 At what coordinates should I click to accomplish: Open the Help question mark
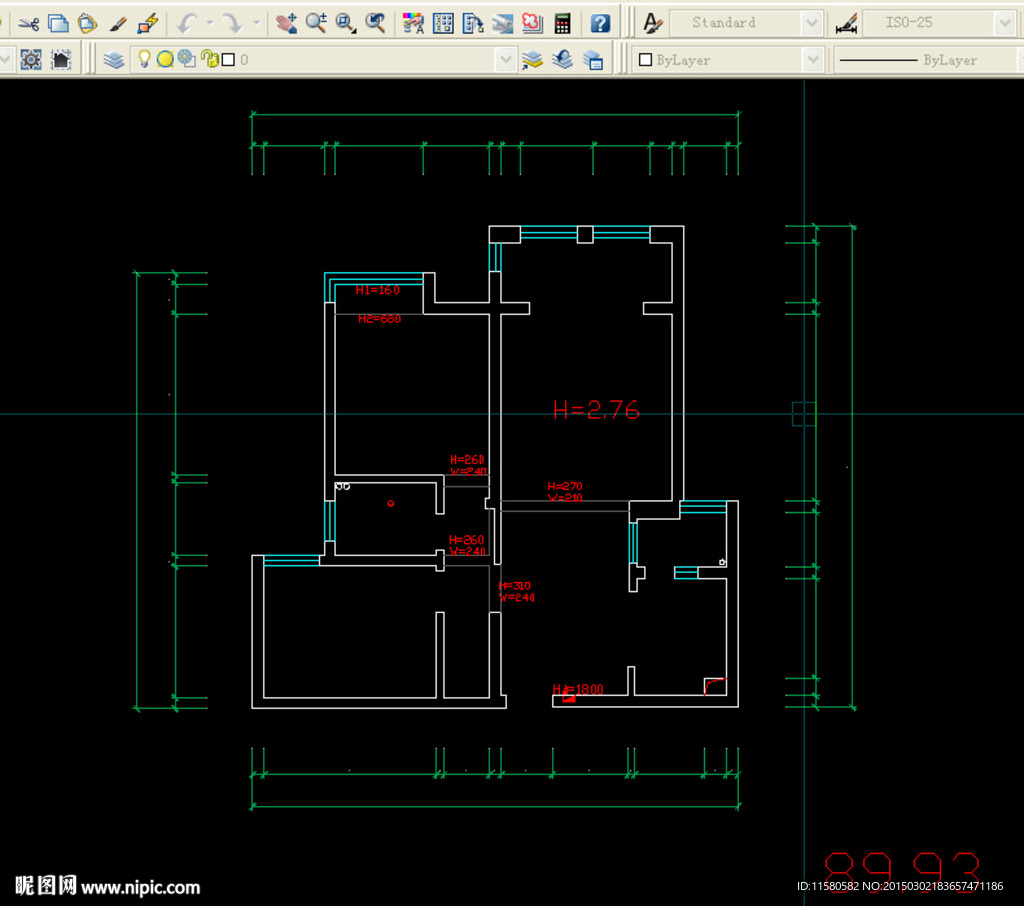[x=600, y=22]
